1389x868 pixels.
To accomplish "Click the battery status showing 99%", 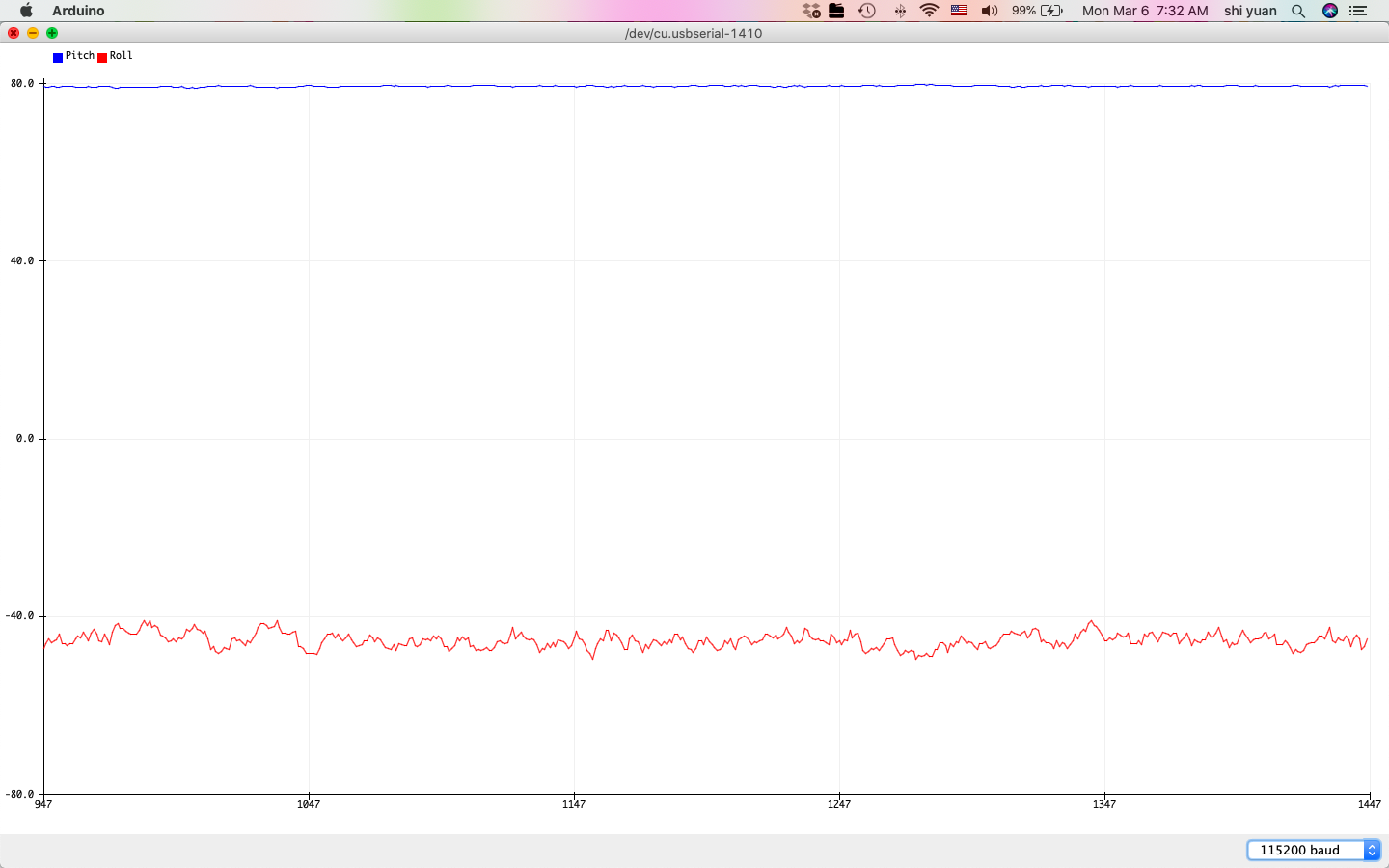I will tap(1037, 11).
